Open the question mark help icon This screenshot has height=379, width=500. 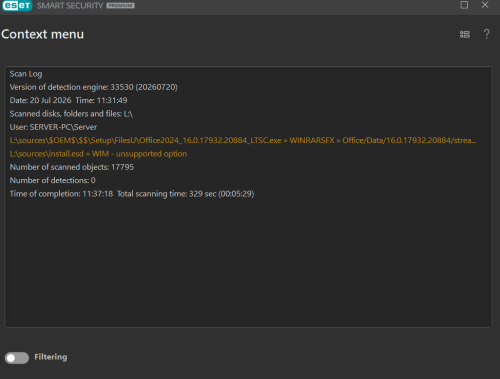[x=486, y=34]
